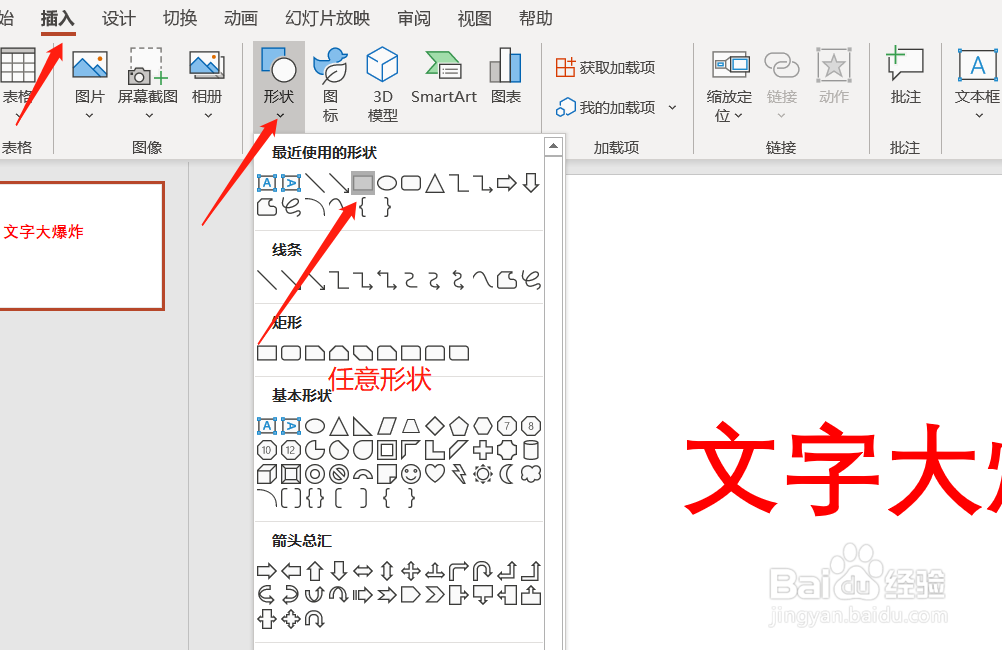Open the 帮助 tab
The image size is (1002, 650).
click(x=536, y=19)
